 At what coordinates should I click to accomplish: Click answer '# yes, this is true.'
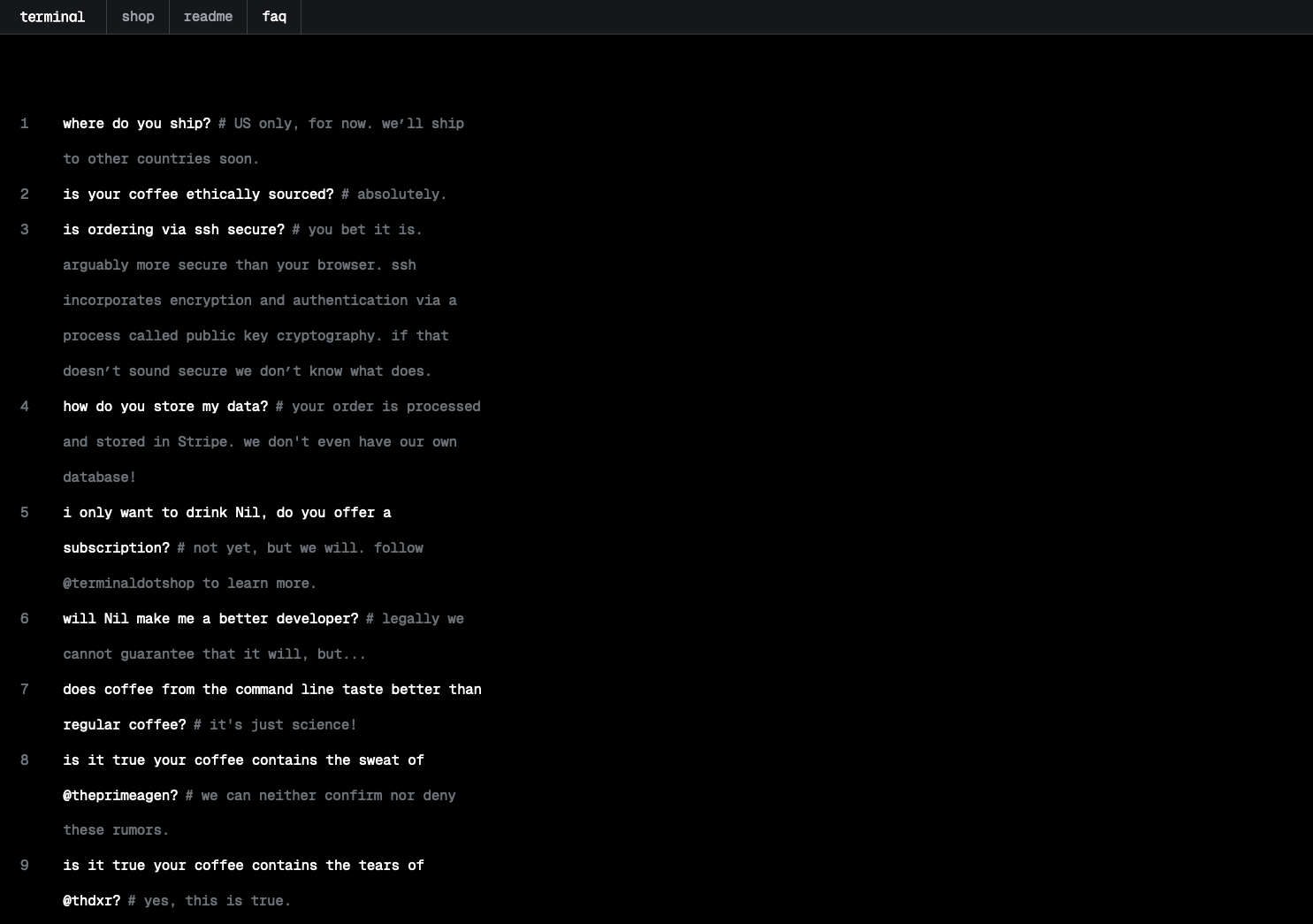coord(209,901)
